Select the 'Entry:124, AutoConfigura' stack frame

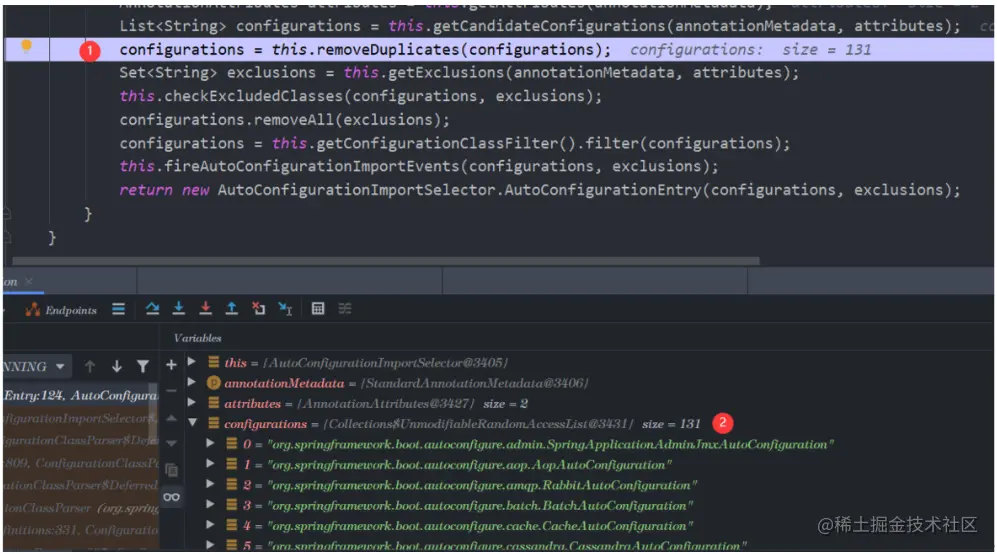click(x=80, y=396)
